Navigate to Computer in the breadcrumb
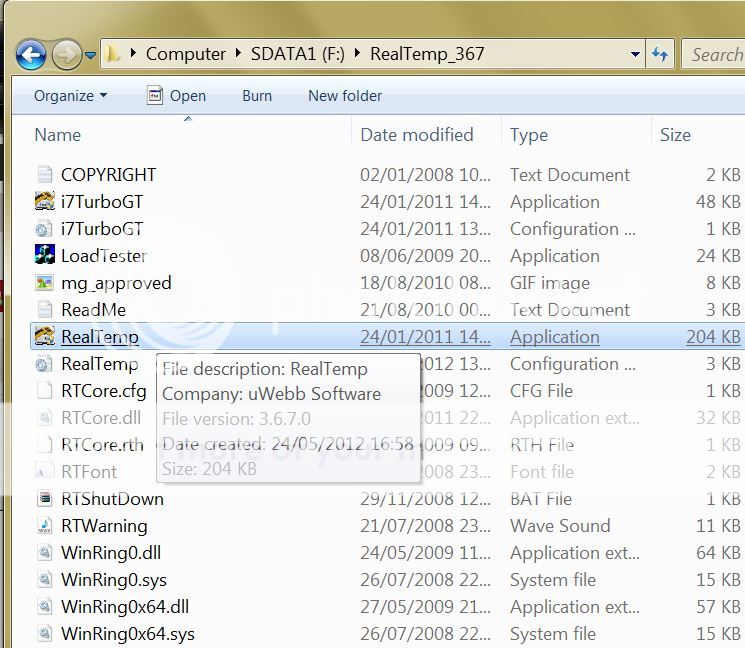The height and width of the screenshot is (648, 745). pos(185,54)
